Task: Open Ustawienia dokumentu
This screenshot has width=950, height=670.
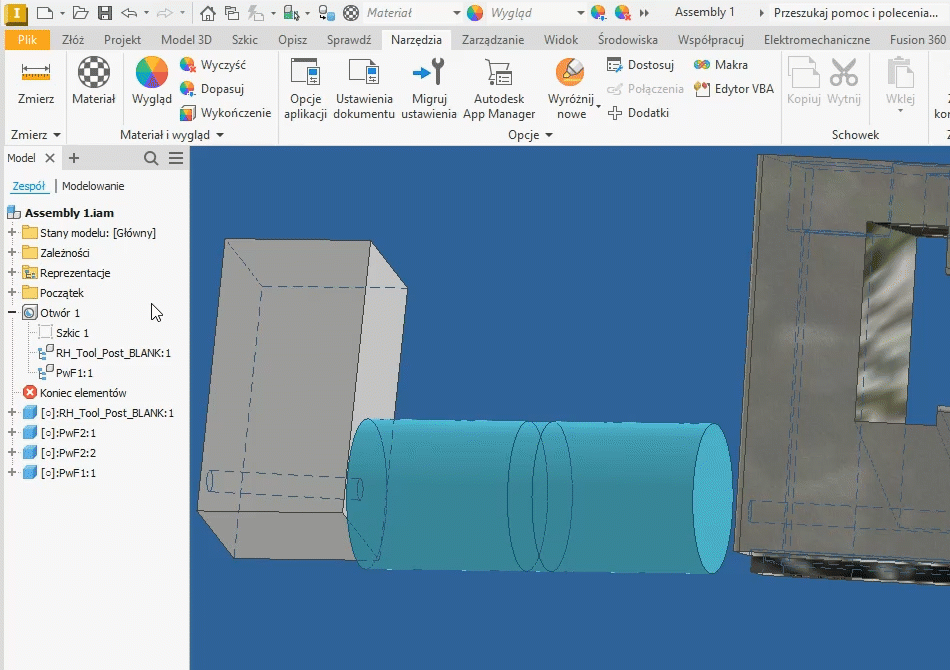Action: (x=364, y=88)
